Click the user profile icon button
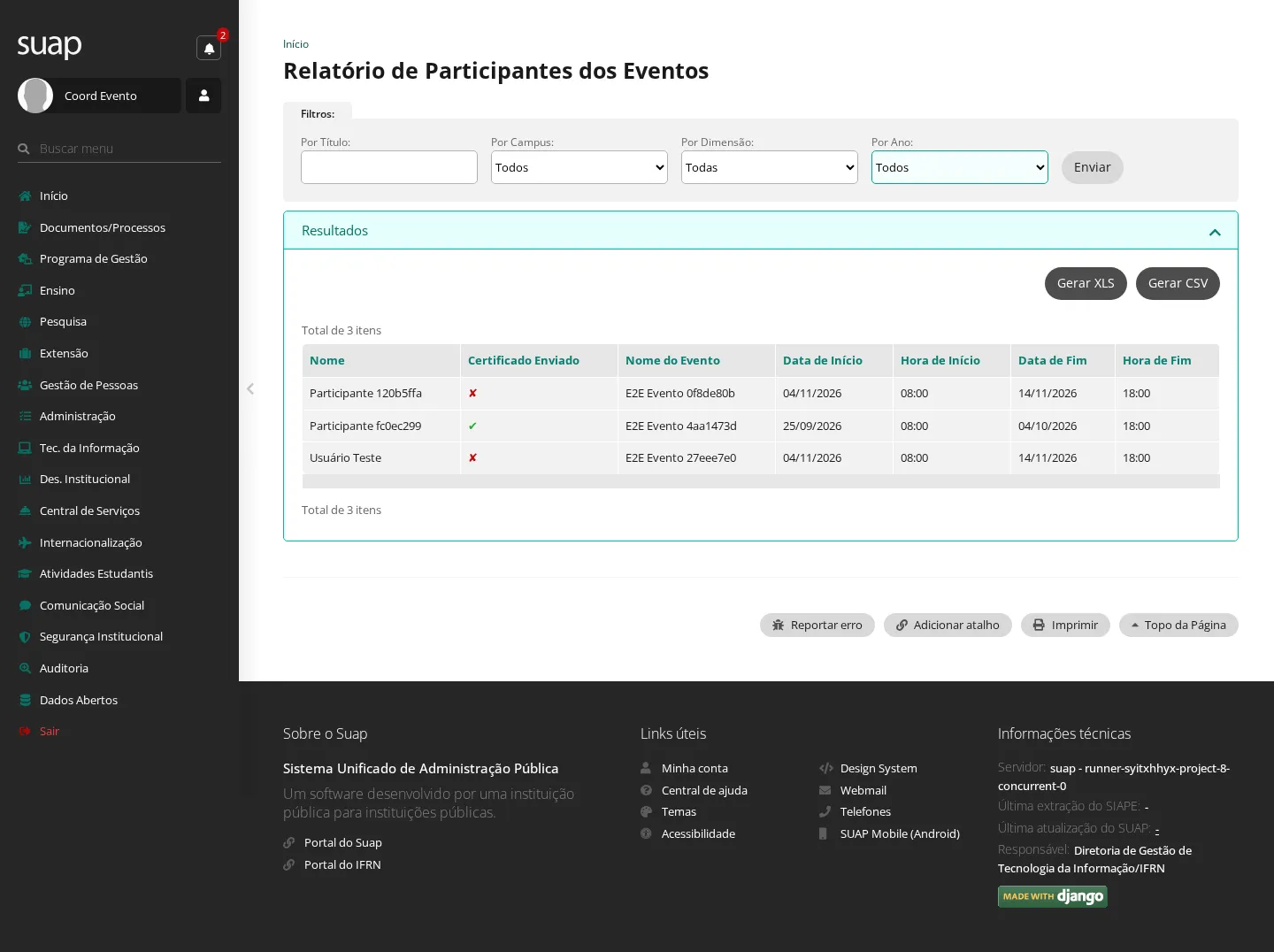 point(203,96)
